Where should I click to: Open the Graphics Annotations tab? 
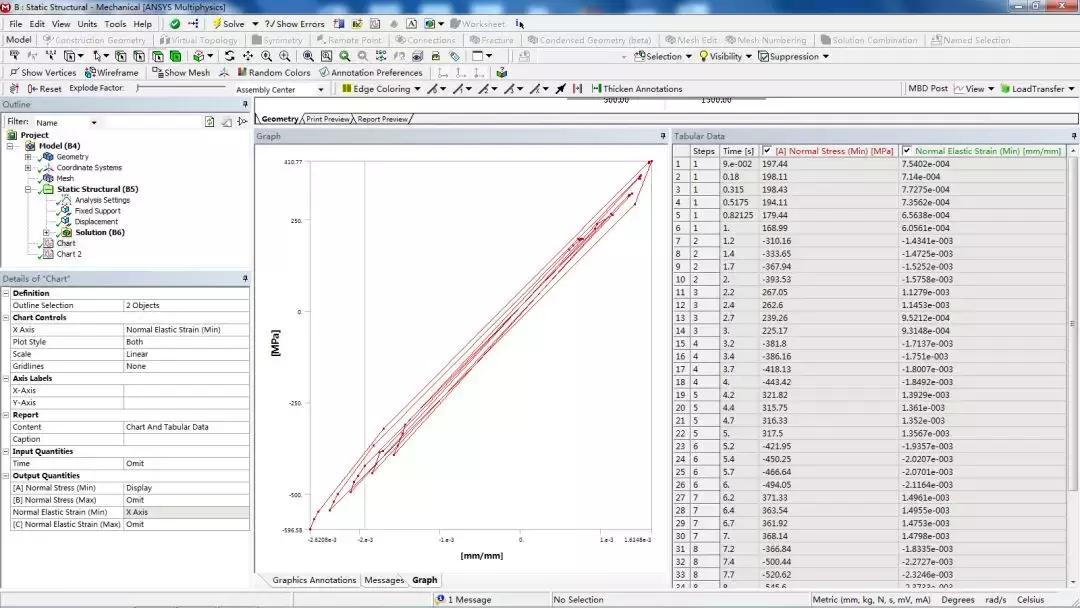314,580
